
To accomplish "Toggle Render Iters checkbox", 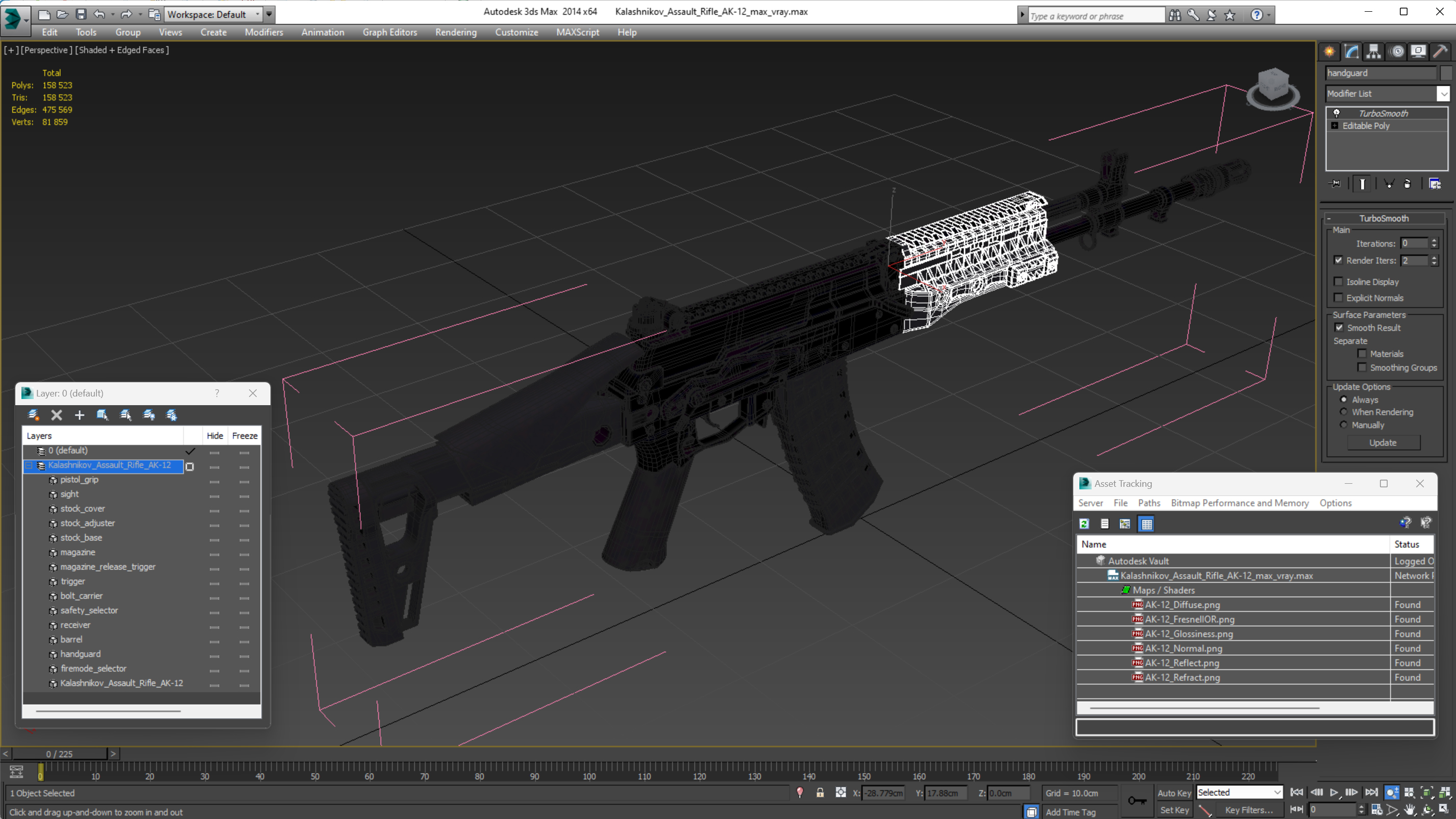I will [x=1339, y=260].
